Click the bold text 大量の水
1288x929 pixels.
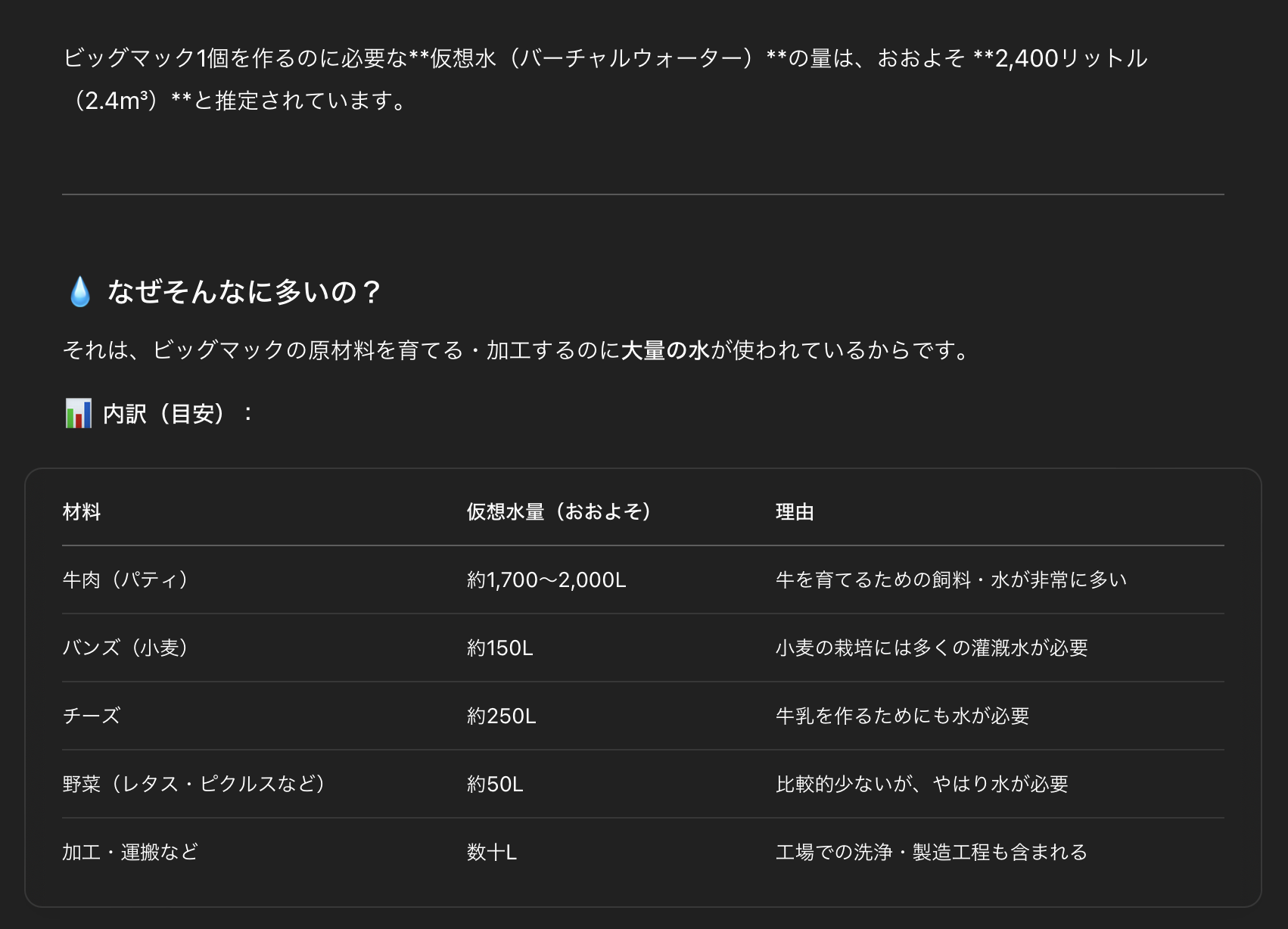665,350
